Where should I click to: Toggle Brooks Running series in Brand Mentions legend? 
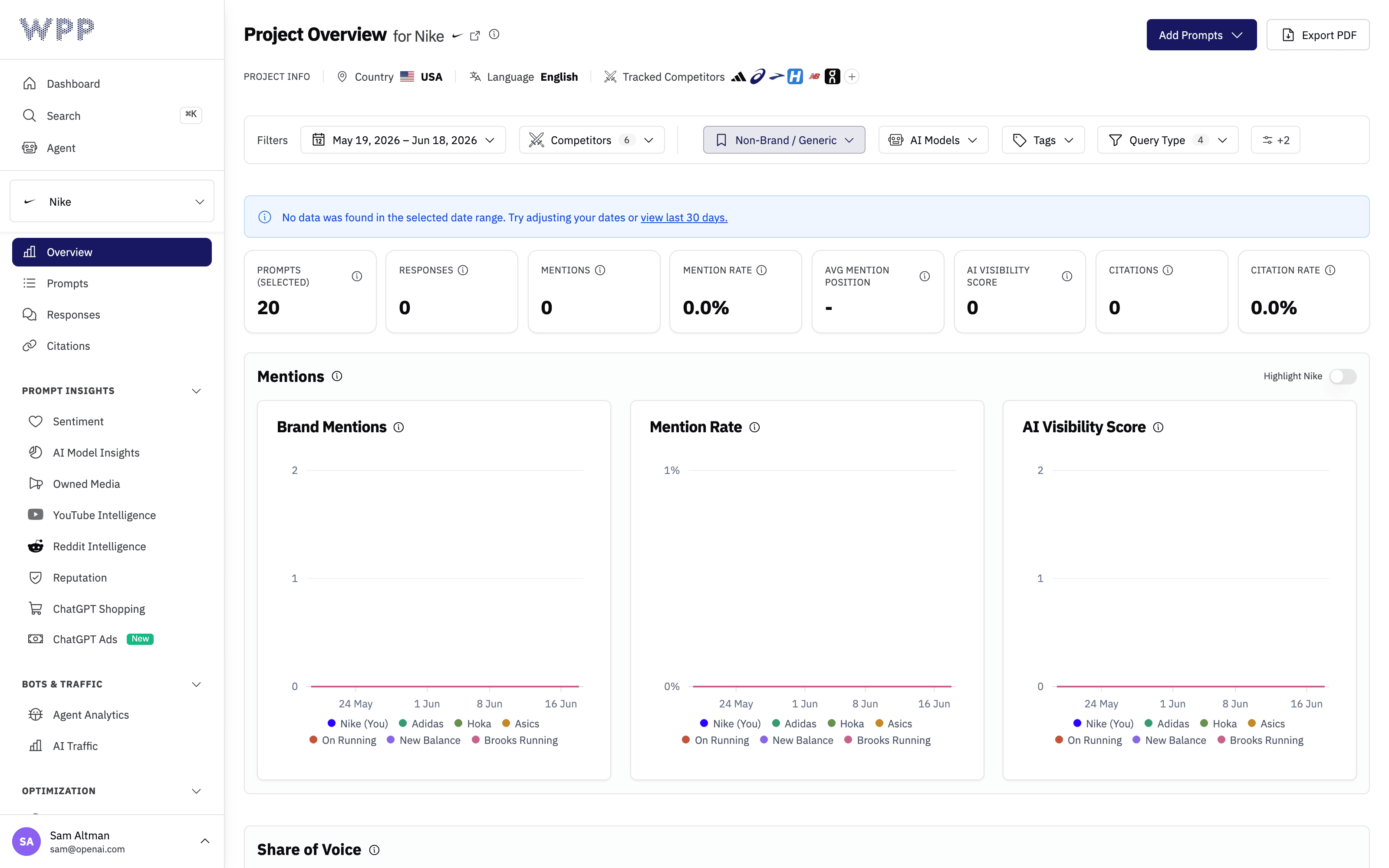coord(514,740)
